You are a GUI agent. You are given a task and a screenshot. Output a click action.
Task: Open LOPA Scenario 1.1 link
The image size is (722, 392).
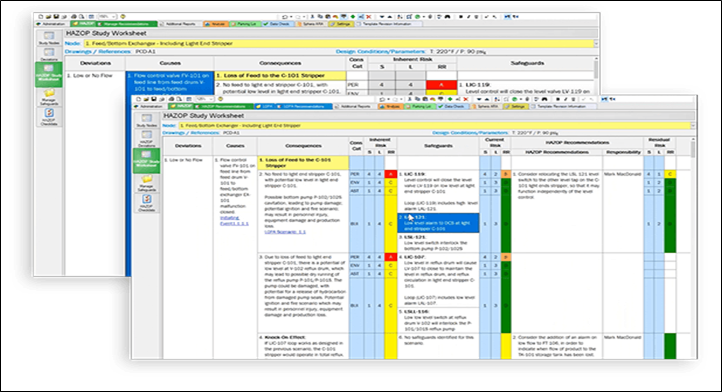285,232
